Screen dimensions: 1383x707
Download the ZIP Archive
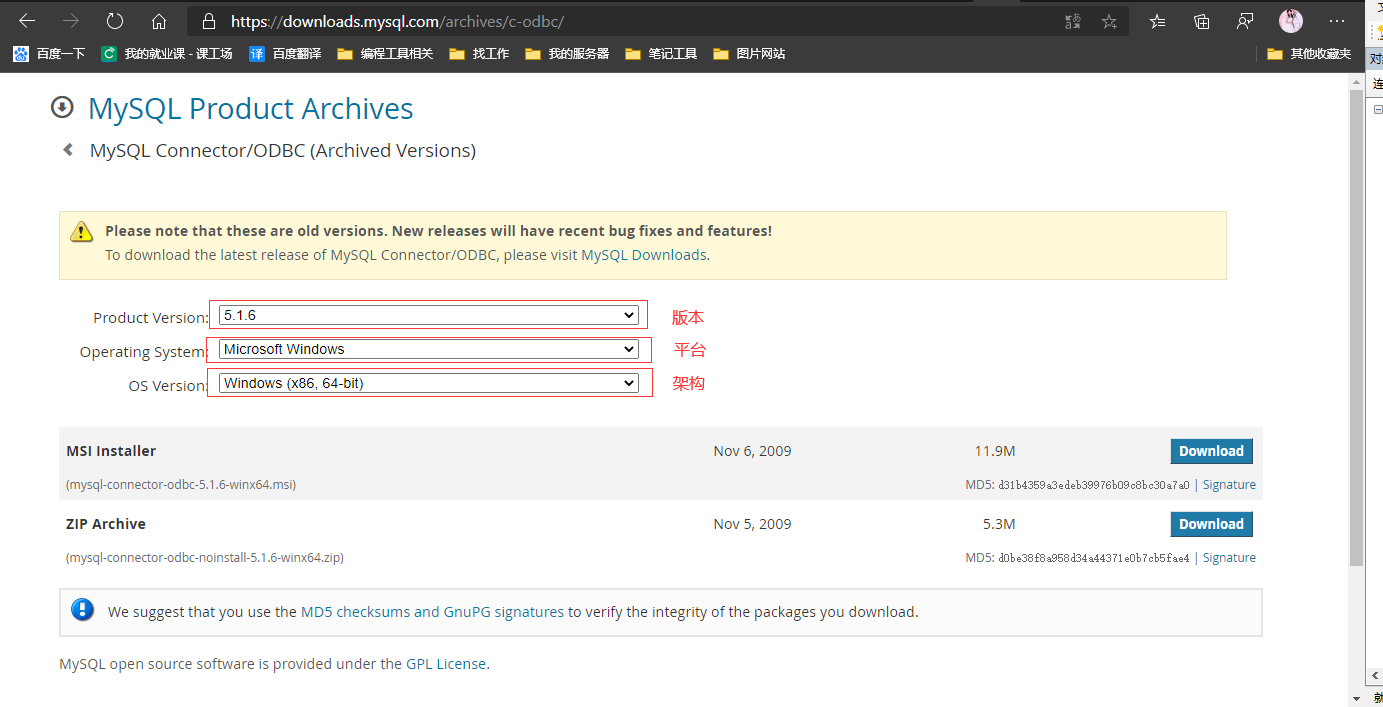(1211, 524)
